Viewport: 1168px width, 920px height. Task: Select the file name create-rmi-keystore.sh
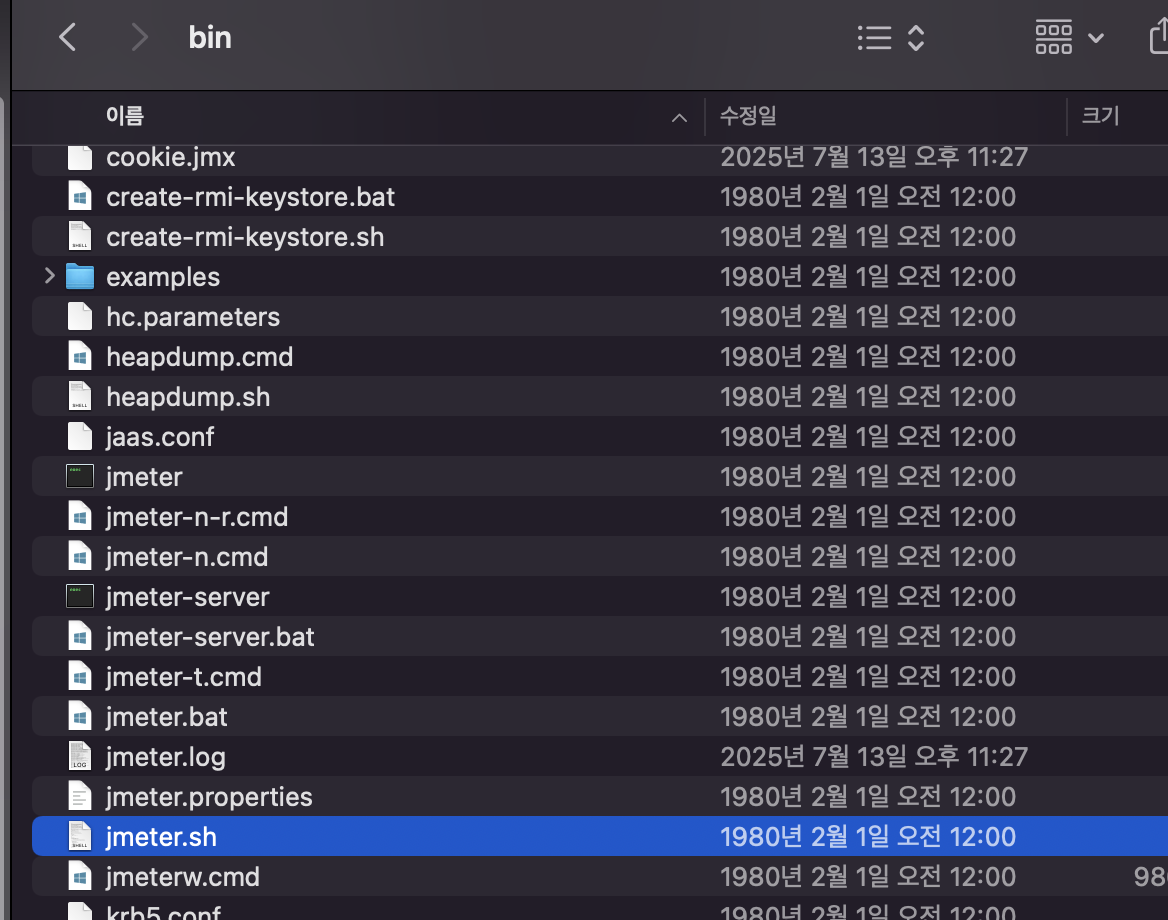coord(245,237)
